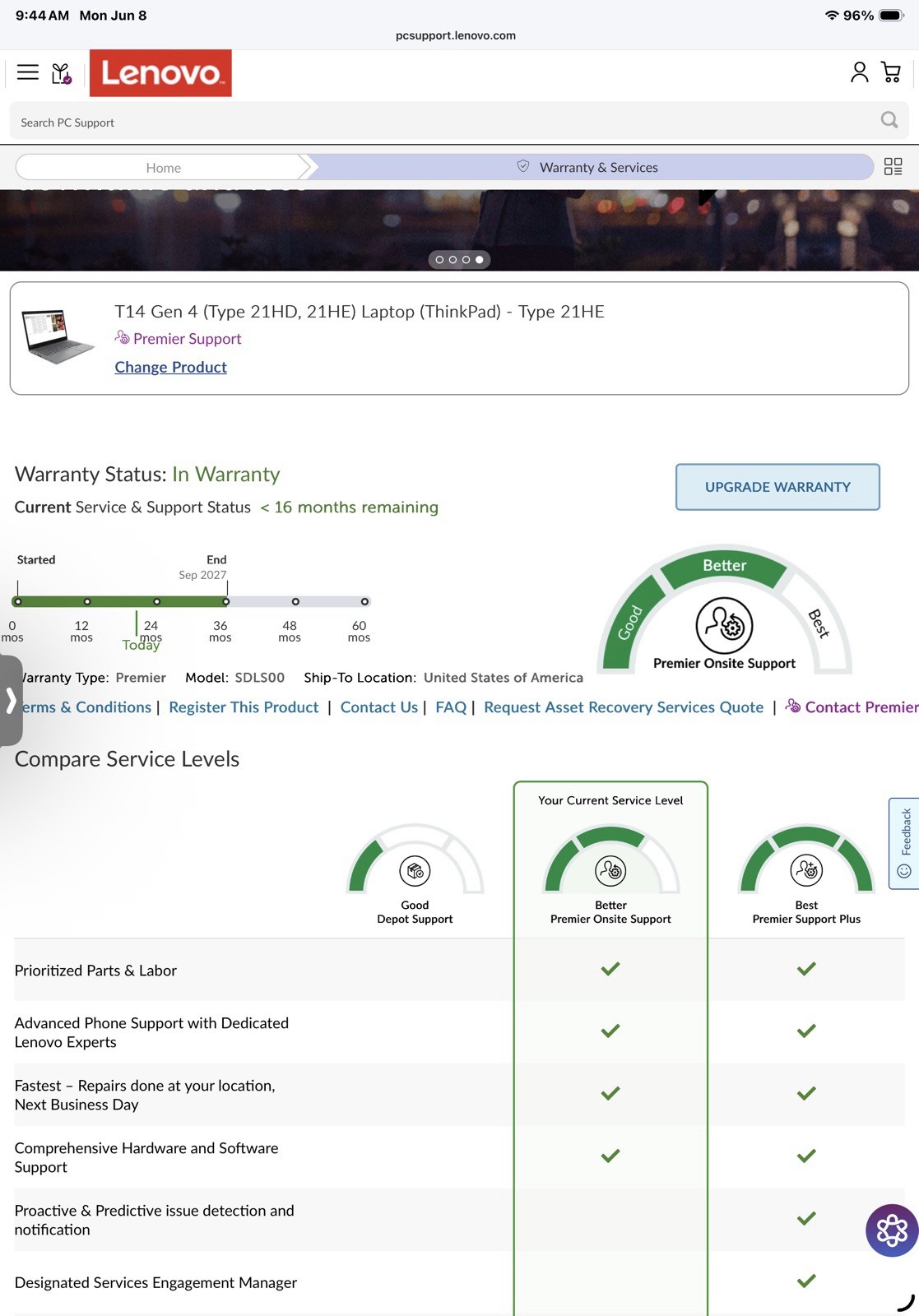Open the Premier Support link

tap(187, 338)
